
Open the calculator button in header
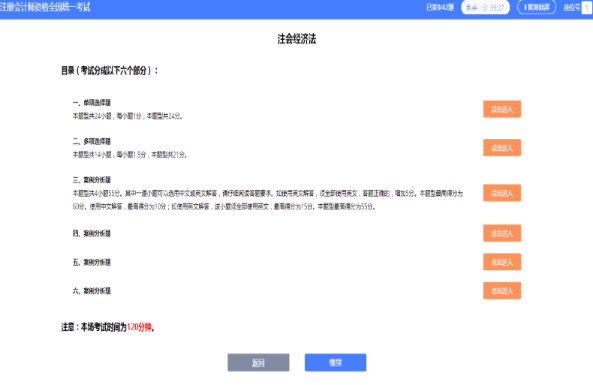pos(536,7)
